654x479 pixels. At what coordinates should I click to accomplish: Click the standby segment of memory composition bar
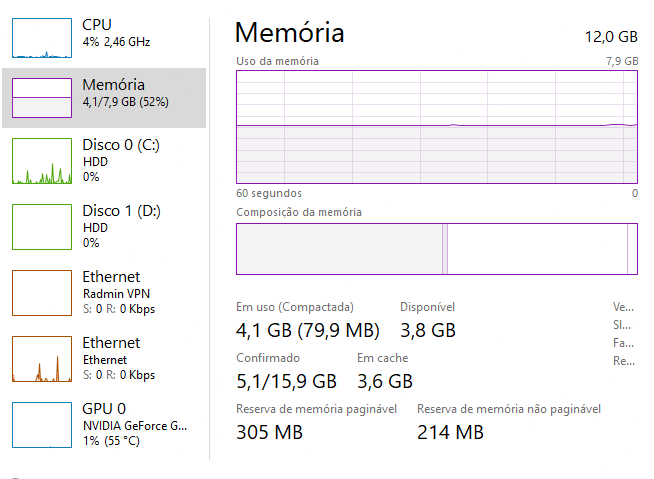coord(537,249)
